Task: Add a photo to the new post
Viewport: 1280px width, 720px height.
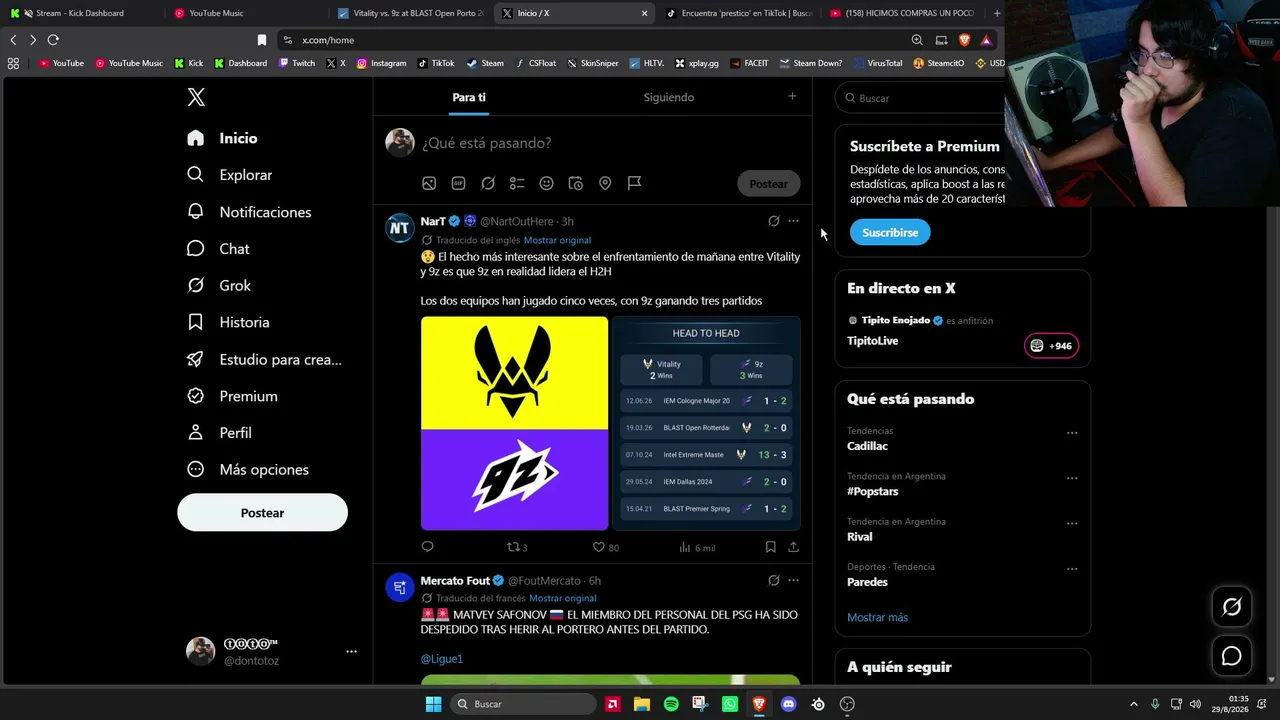Action: point(429,183)
